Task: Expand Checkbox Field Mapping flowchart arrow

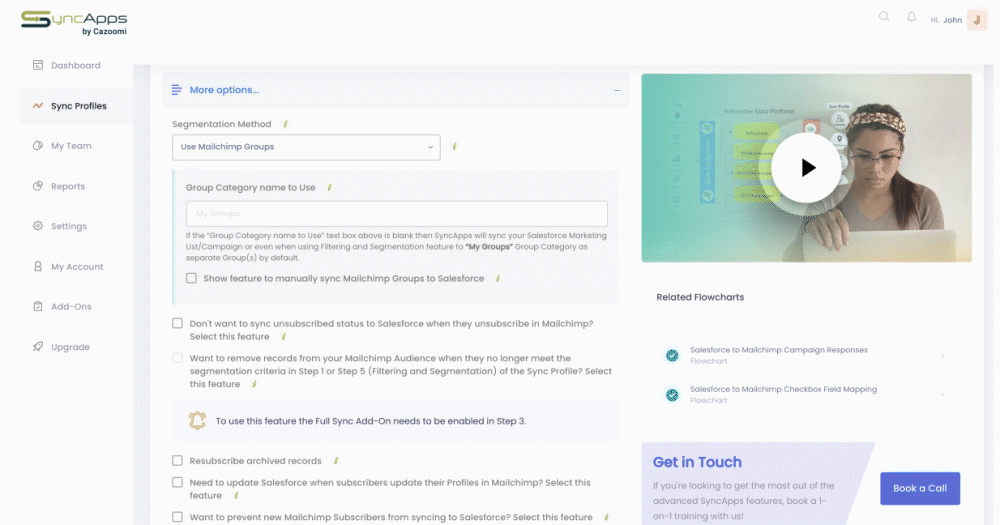Action: [x=942, y=395]
